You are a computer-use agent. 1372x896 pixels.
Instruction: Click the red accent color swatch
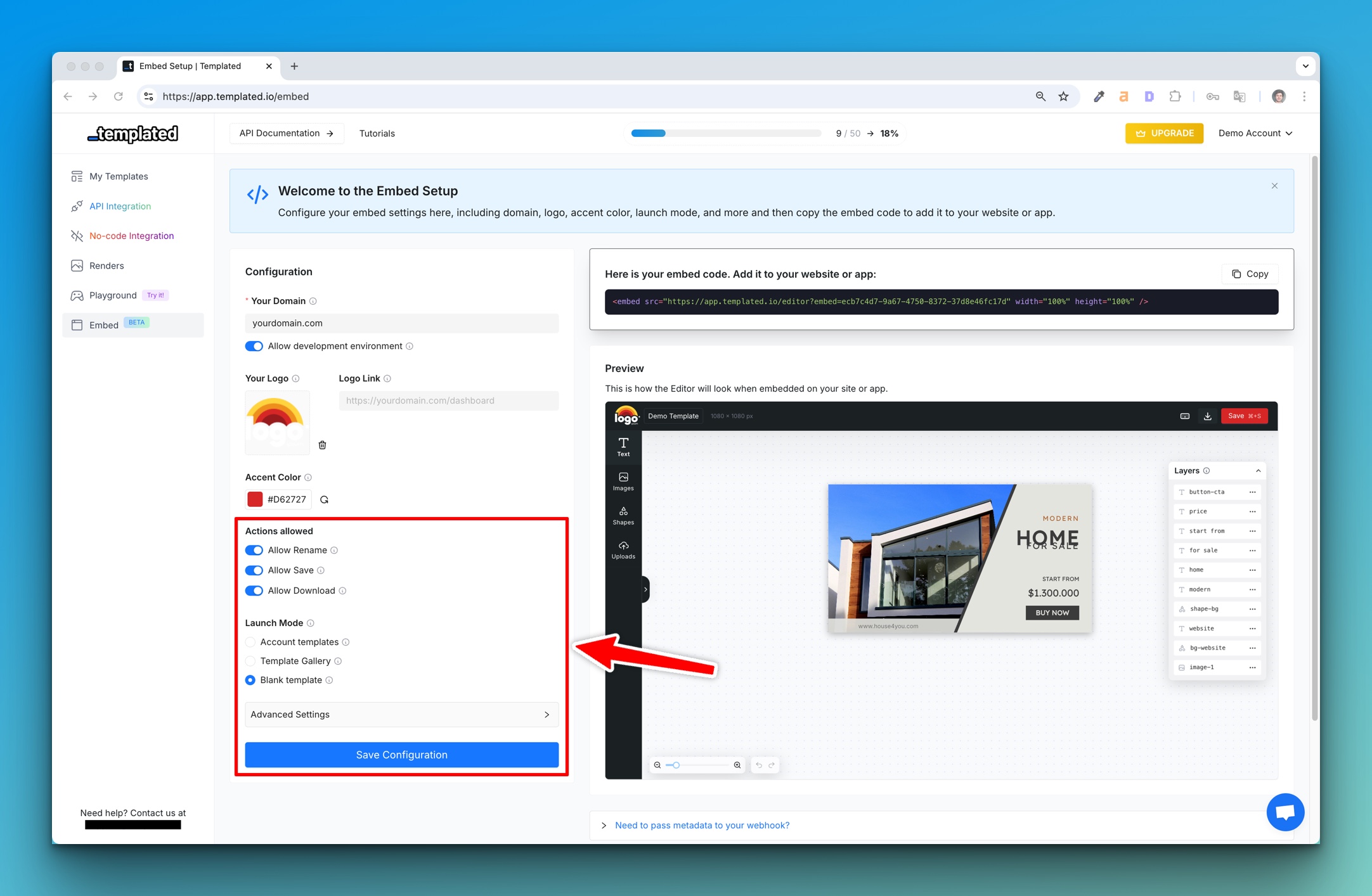(255, 499)
